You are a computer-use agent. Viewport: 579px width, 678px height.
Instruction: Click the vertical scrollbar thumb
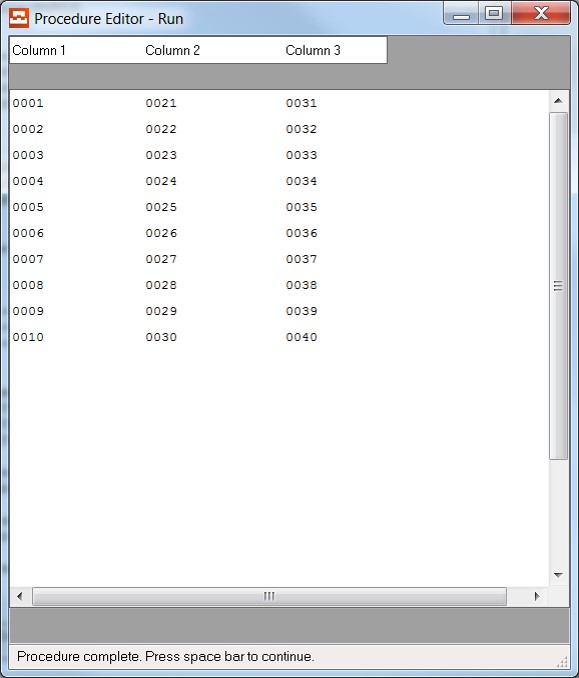[558, 285]
